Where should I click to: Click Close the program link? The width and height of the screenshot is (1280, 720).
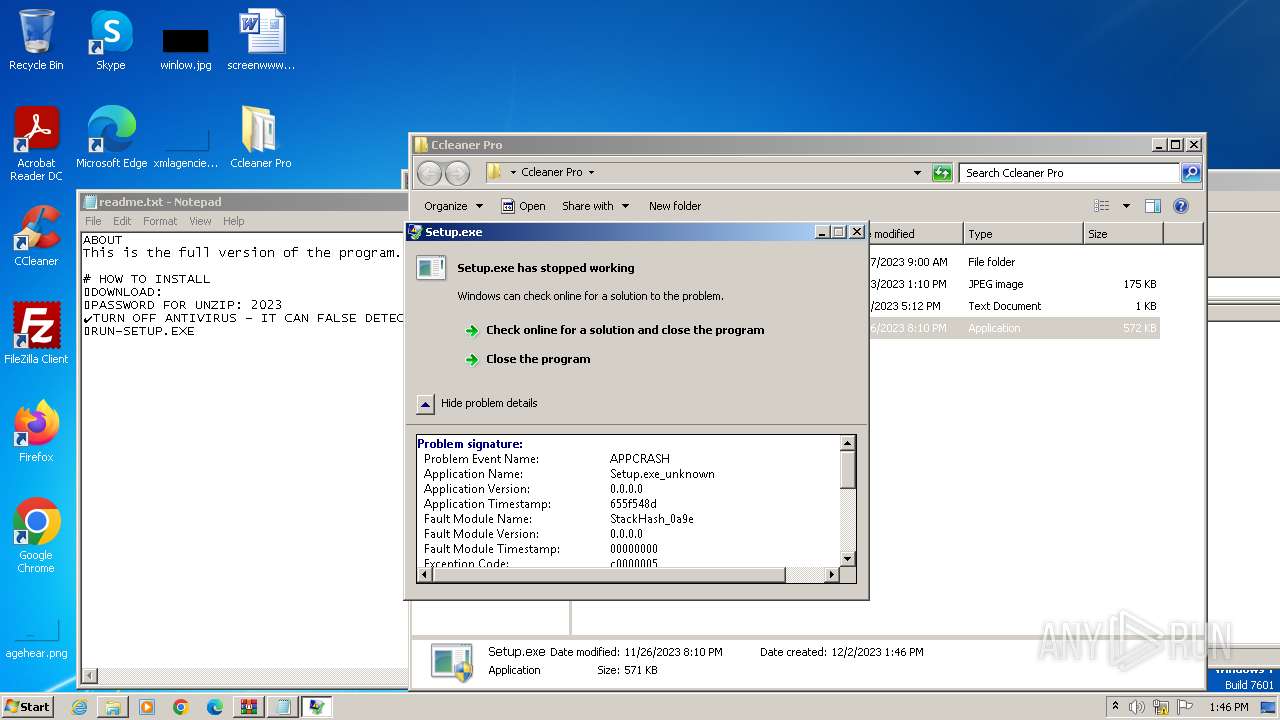point(537,359)
